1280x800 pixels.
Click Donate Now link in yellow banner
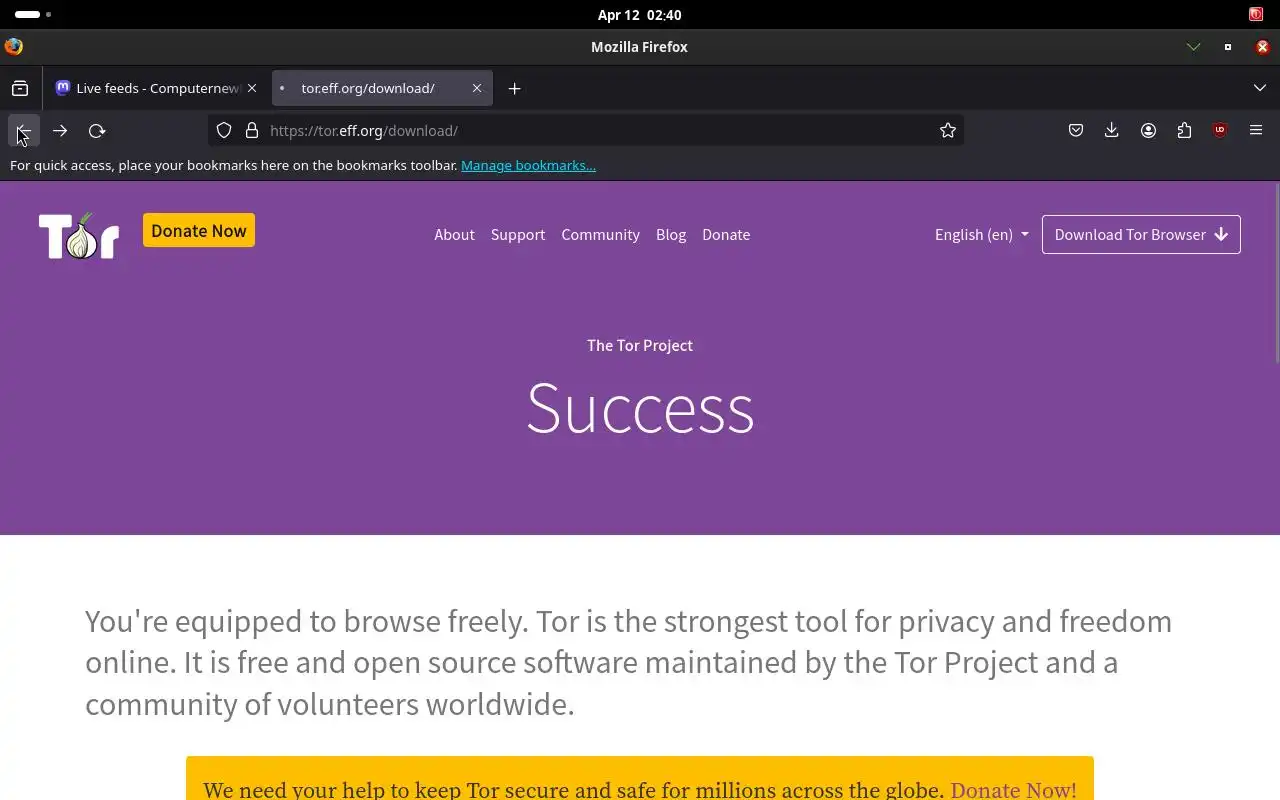tap(1013, 790)
